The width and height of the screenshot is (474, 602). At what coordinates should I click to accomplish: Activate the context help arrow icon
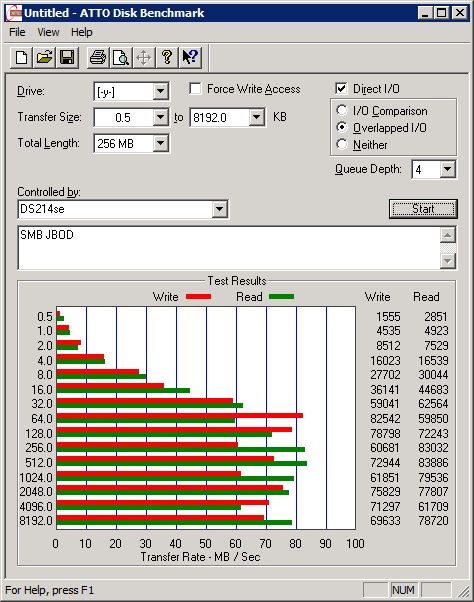tap(190, 58)
